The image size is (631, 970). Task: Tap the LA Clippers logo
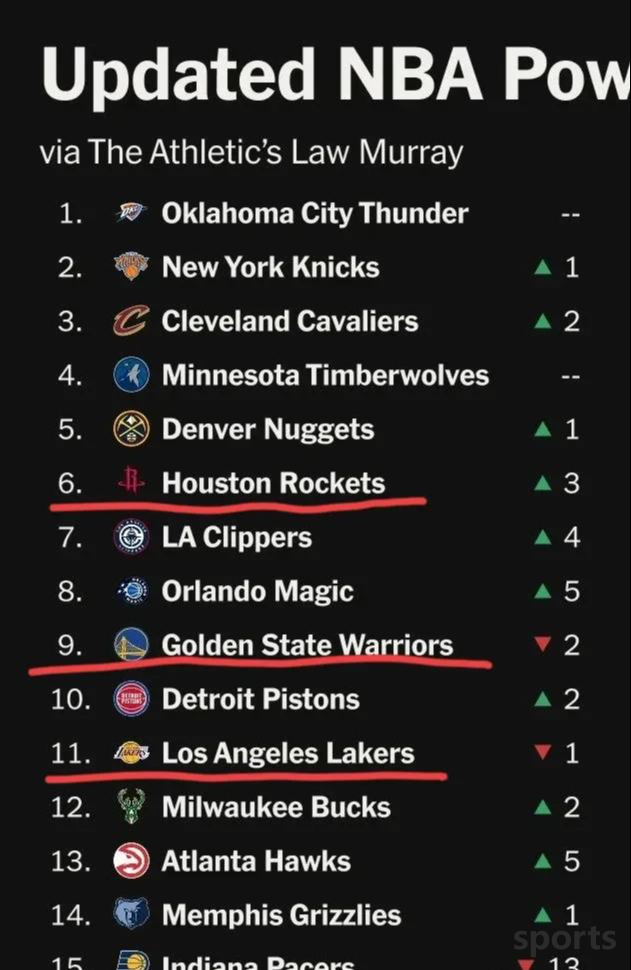(131, 536)
